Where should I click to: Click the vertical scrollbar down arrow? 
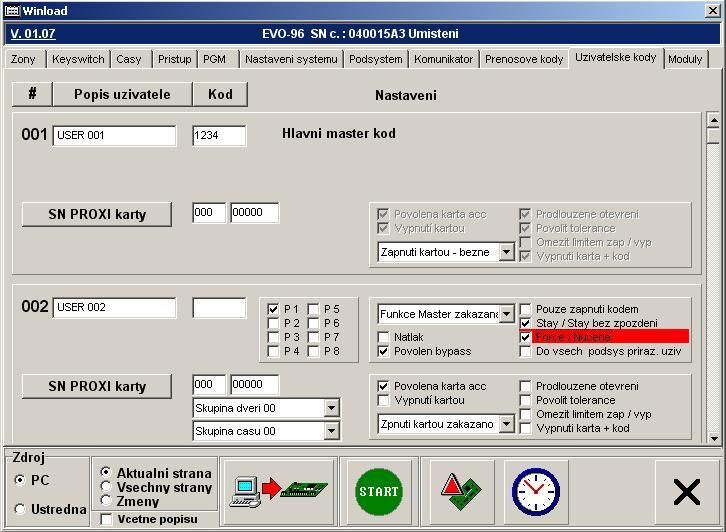pos(712,437)
